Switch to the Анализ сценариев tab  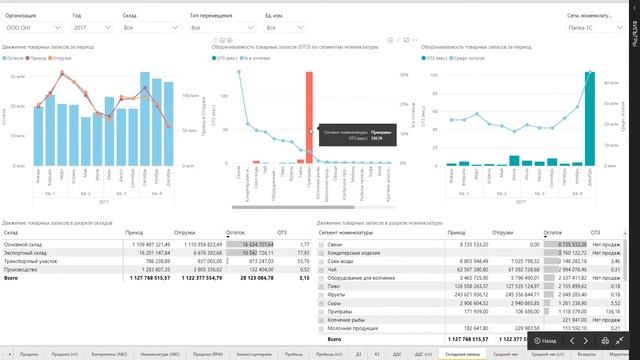(x=254, y=354)
